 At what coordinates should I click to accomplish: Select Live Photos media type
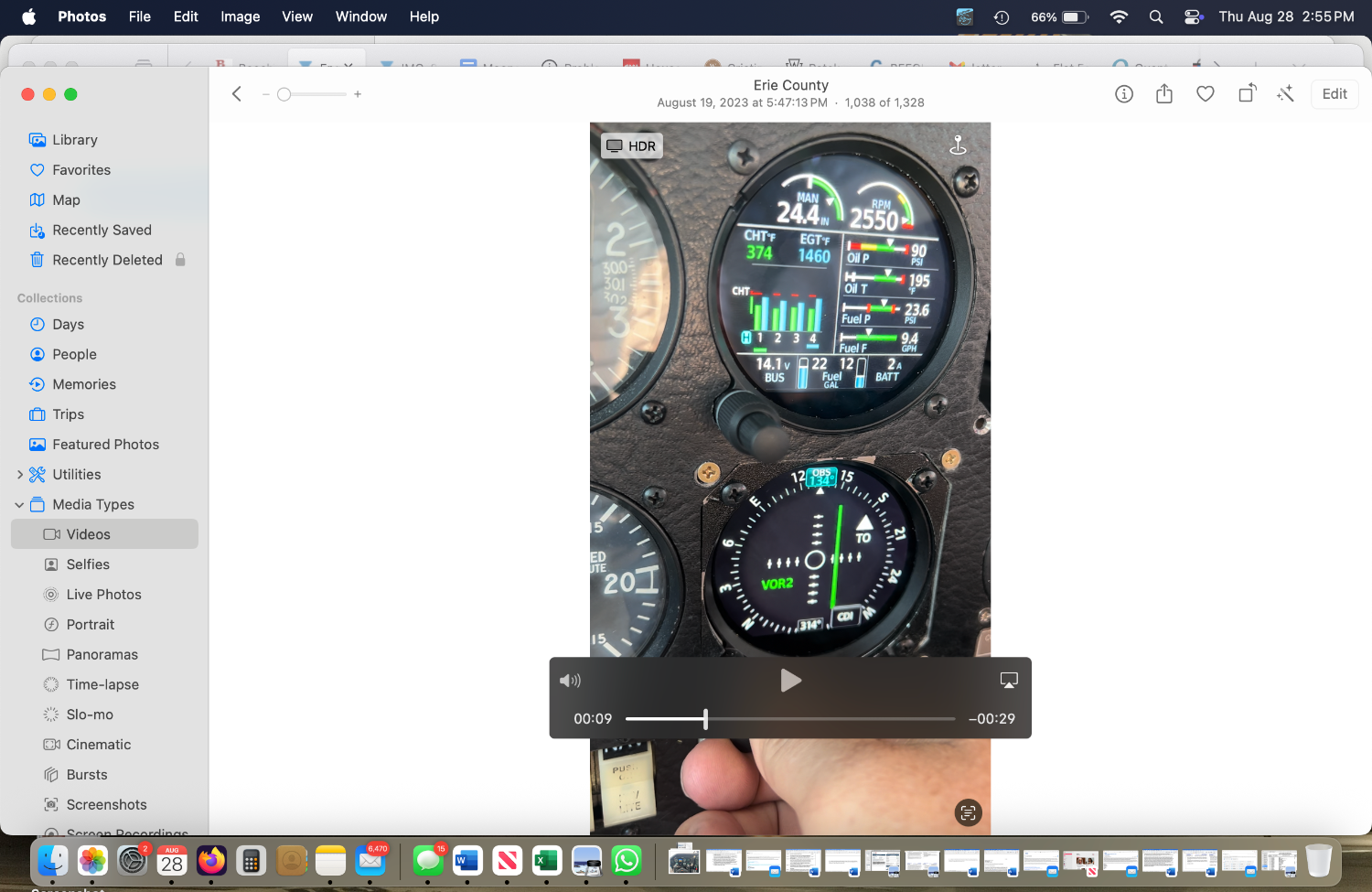(x=104, y=595)
